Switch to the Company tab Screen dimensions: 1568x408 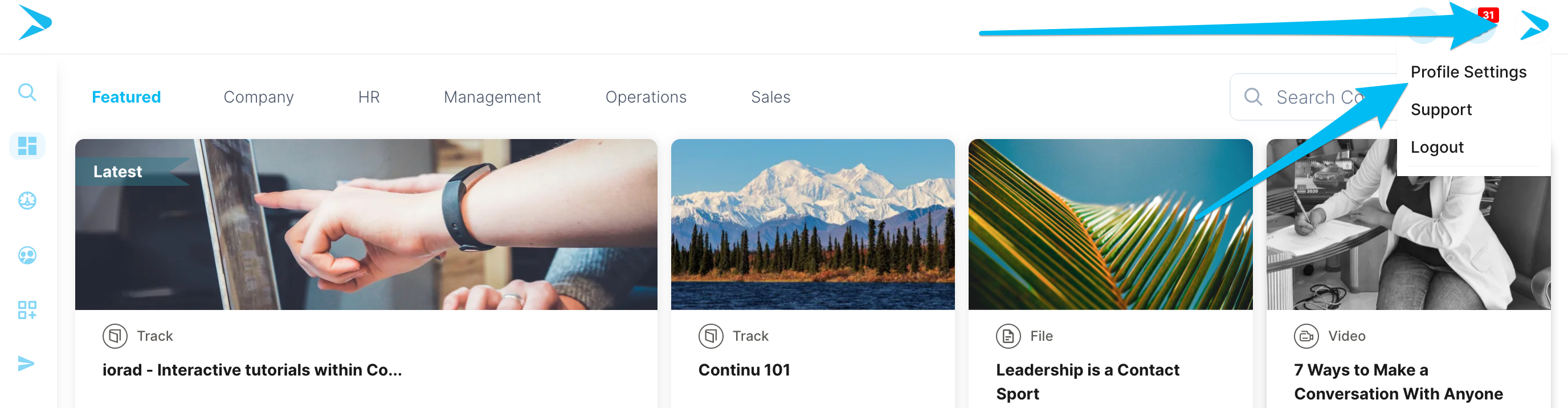tap(258, 96)
